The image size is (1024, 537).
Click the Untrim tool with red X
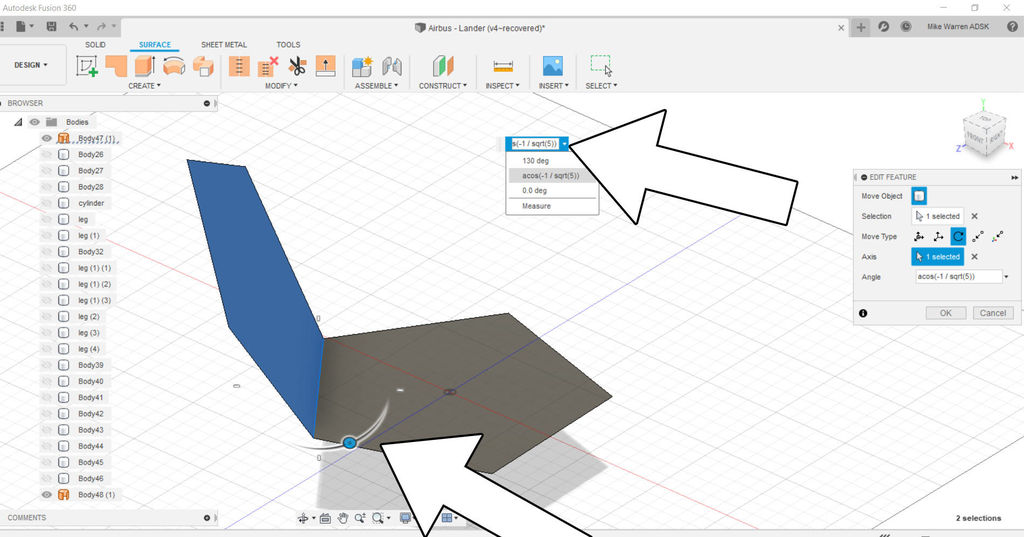[x=268, y=66]
